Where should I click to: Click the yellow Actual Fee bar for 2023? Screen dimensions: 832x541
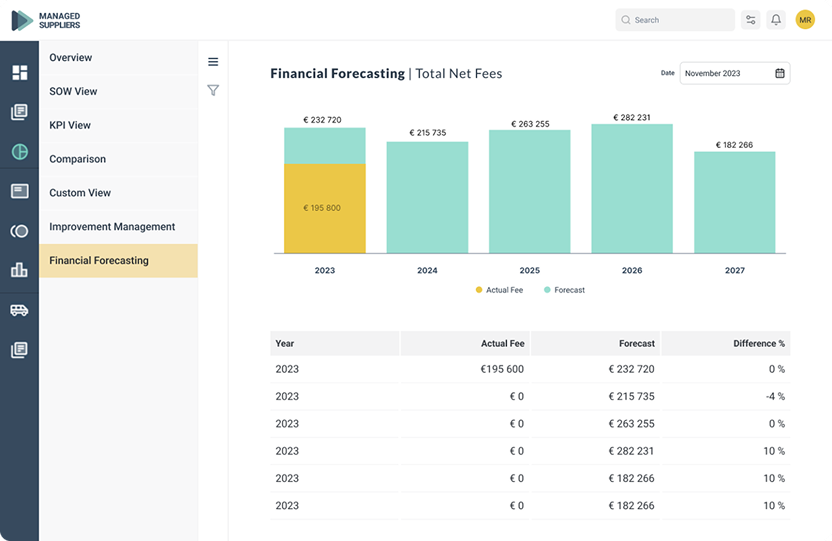click(x=325, y=208)
